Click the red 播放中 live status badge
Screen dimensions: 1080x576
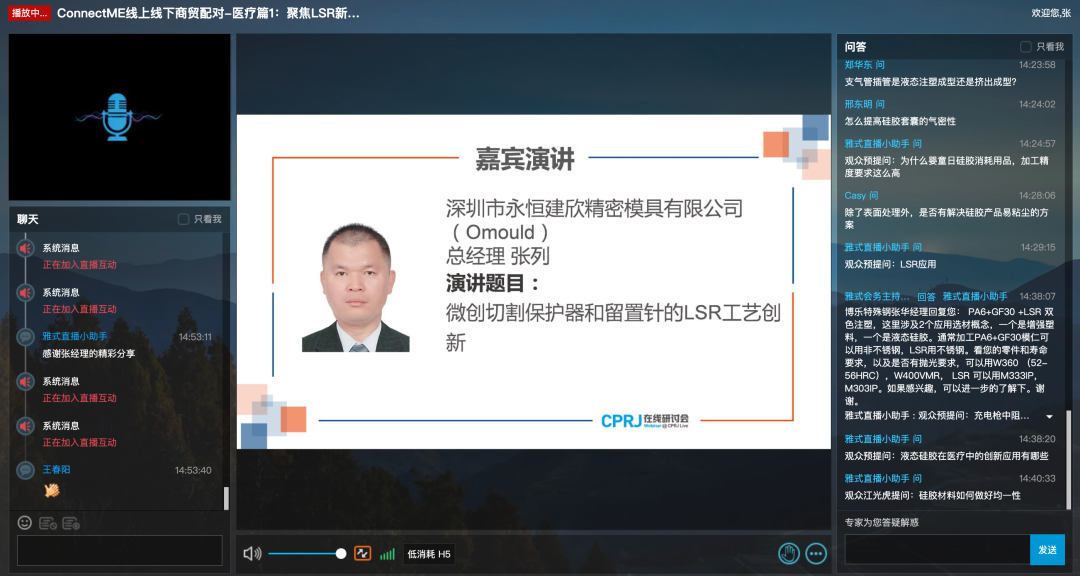[x=30, y=13]
